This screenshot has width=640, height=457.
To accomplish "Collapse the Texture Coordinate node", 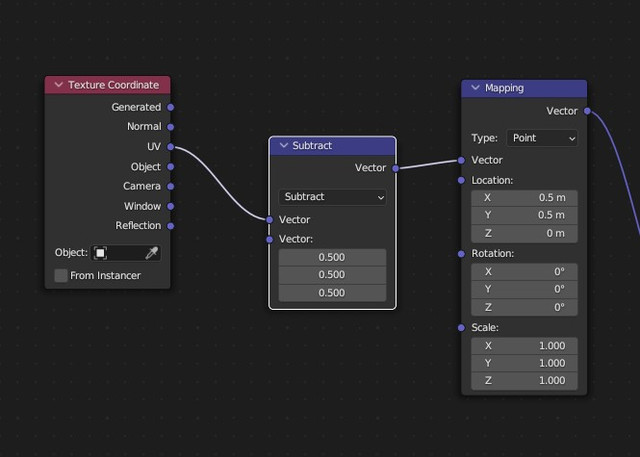I will 58,84.
